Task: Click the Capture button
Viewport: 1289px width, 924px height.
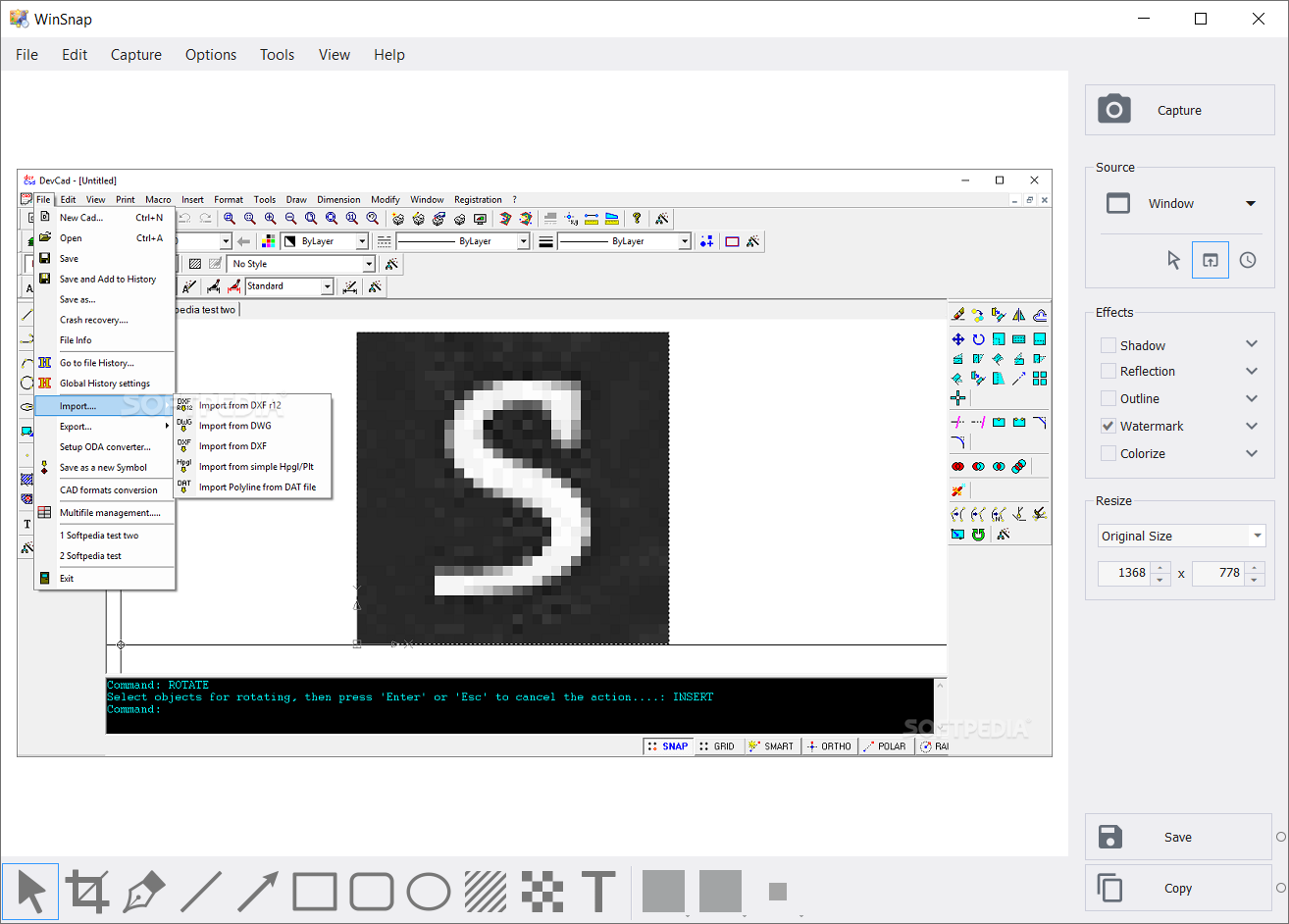Action: [1180, 110]
